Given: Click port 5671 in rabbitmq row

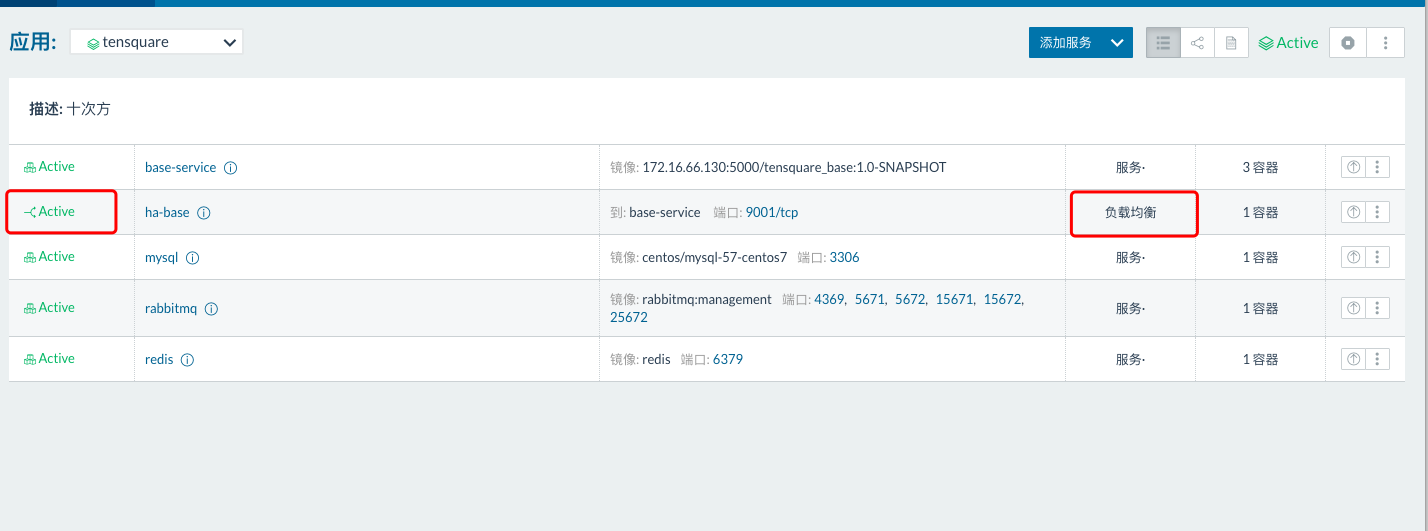Looking at the screenshot, I should click(870, 299).
